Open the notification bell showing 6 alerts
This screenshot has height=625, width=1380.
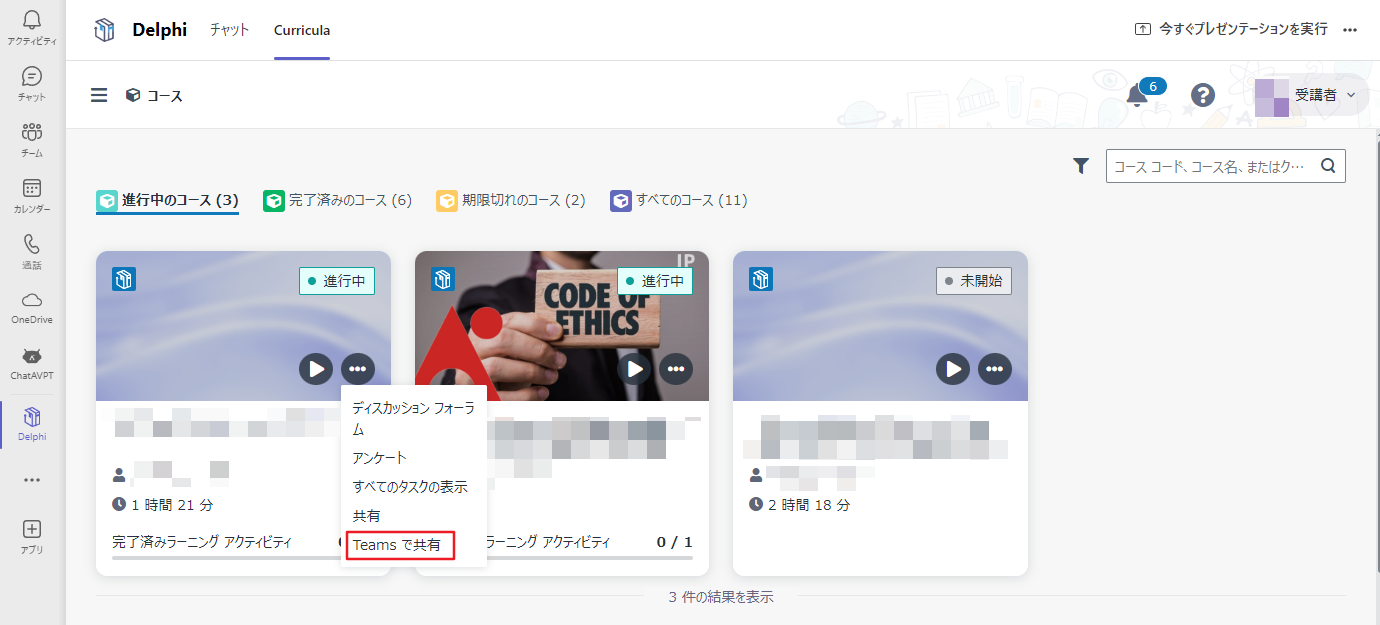click(x=1139, y=95)
